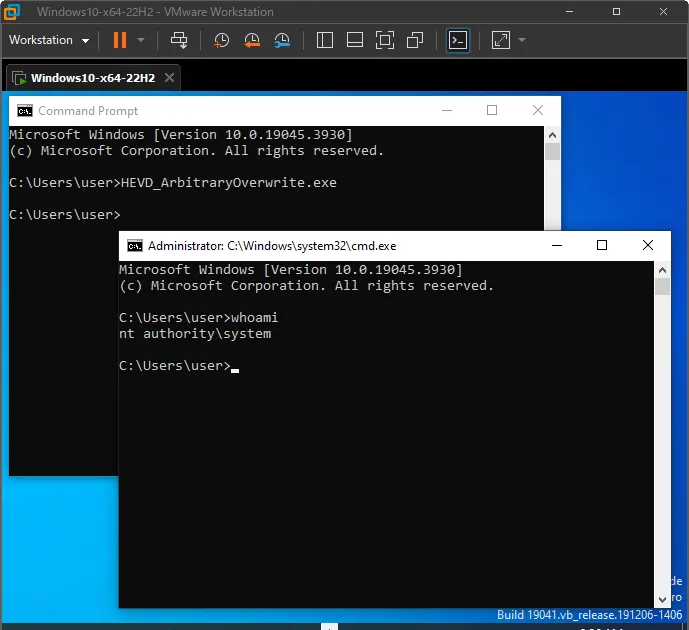Toggle the thumbnail bar view
This screenshot has height=630, width=689.
[x=355, y=40]
